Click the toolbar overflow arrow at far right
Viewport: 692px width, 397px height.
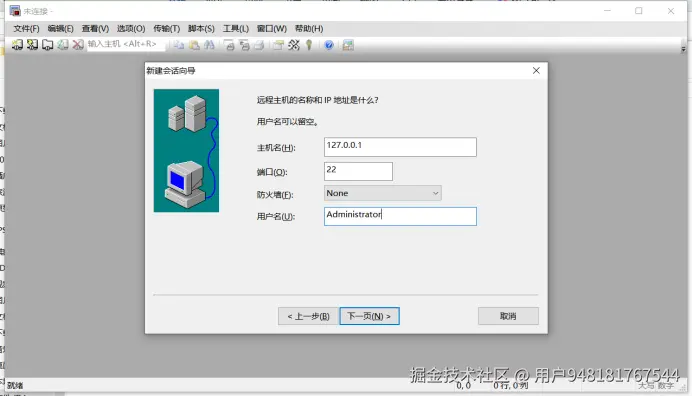click(683, 49)
